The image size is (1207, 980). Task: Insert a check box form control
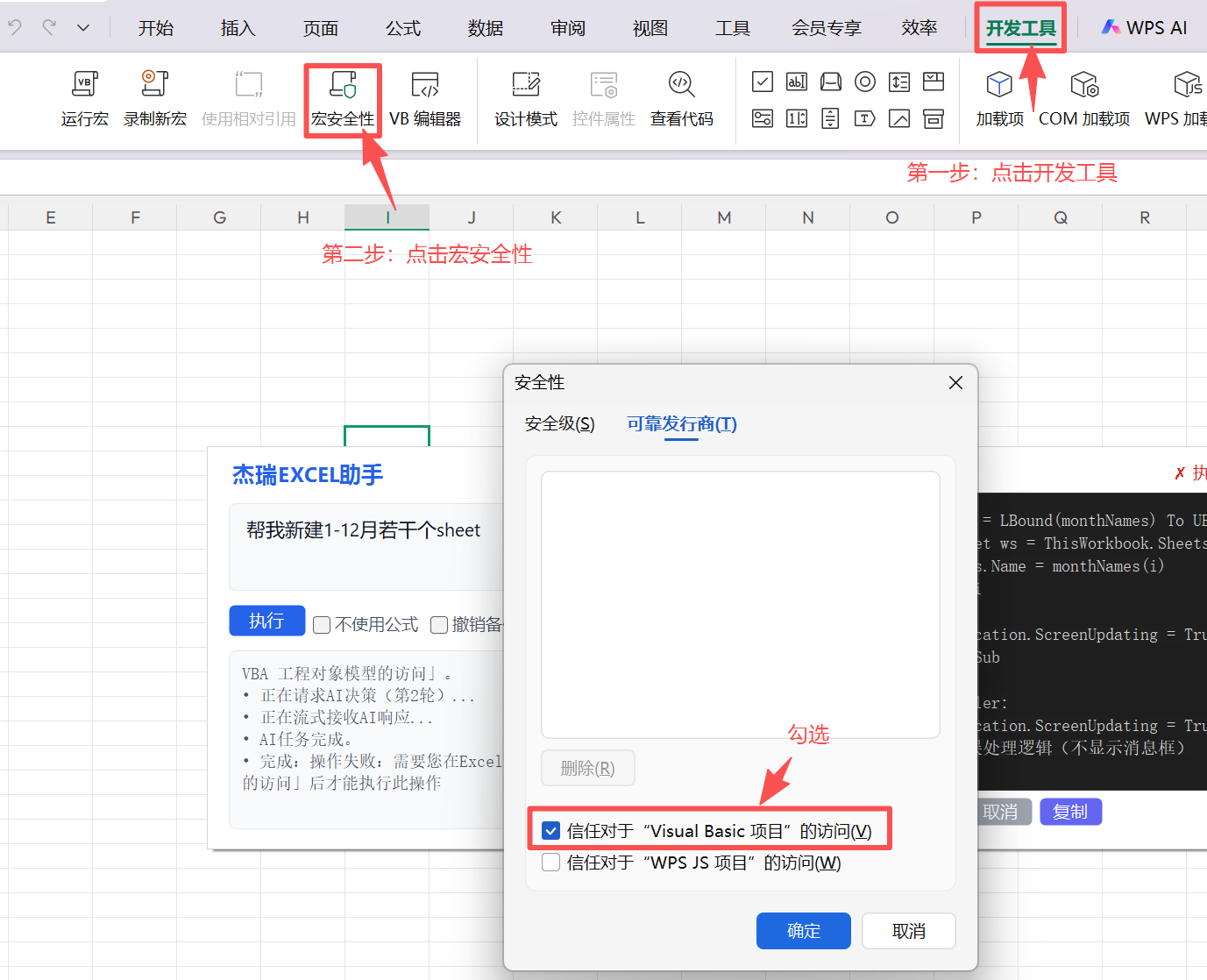[763, 82]
